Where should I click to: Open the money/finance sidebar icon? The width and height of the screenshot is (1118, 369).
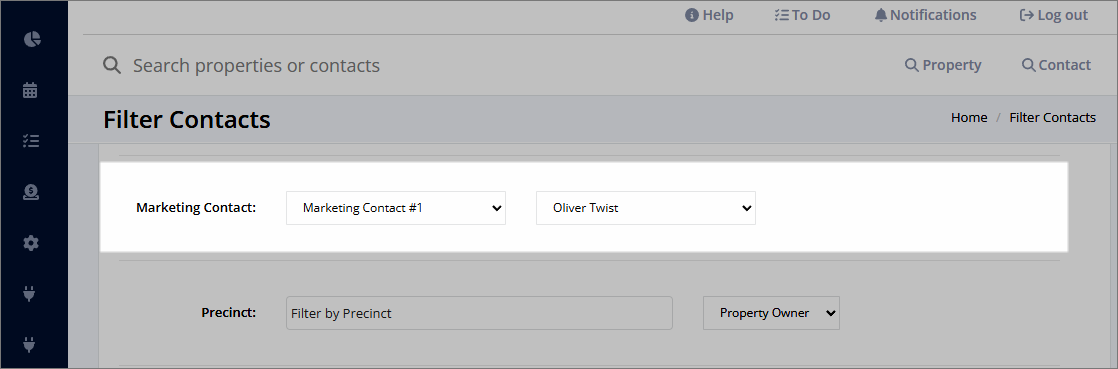(x=30, y=192)
